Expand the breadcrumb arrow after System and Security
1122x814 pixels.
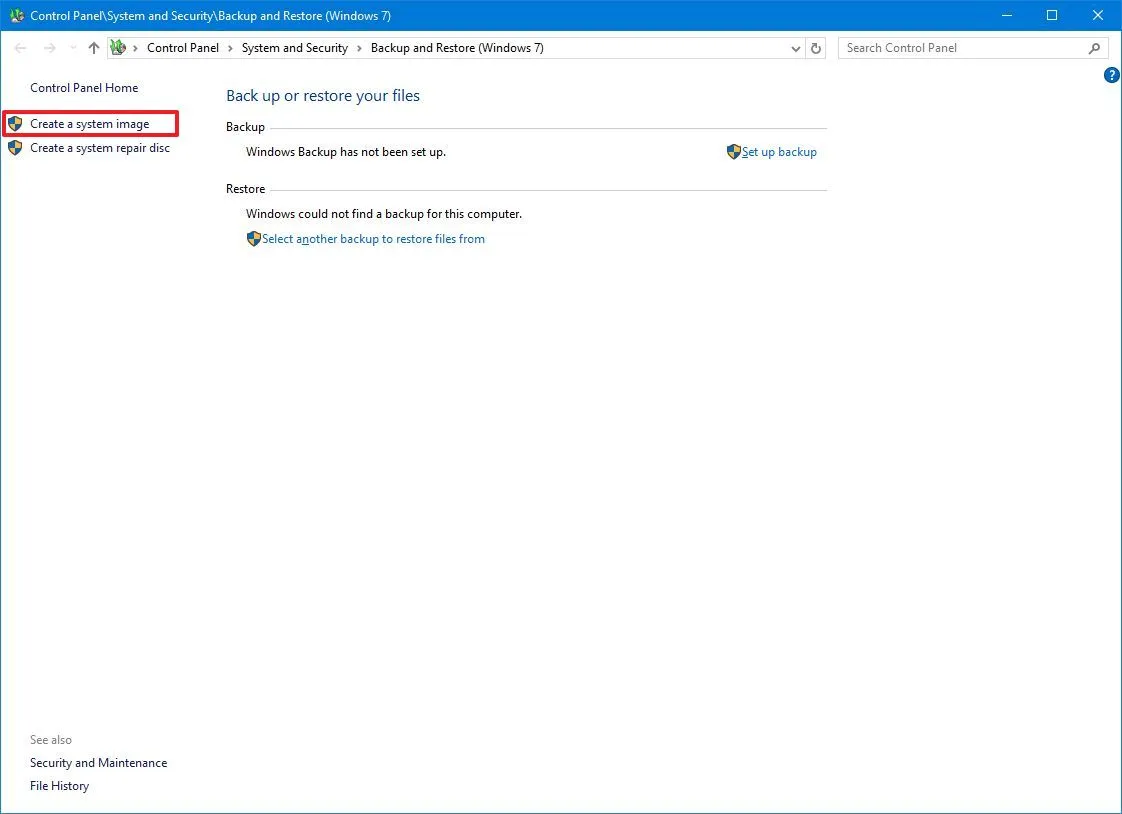[x=357, y=47]
